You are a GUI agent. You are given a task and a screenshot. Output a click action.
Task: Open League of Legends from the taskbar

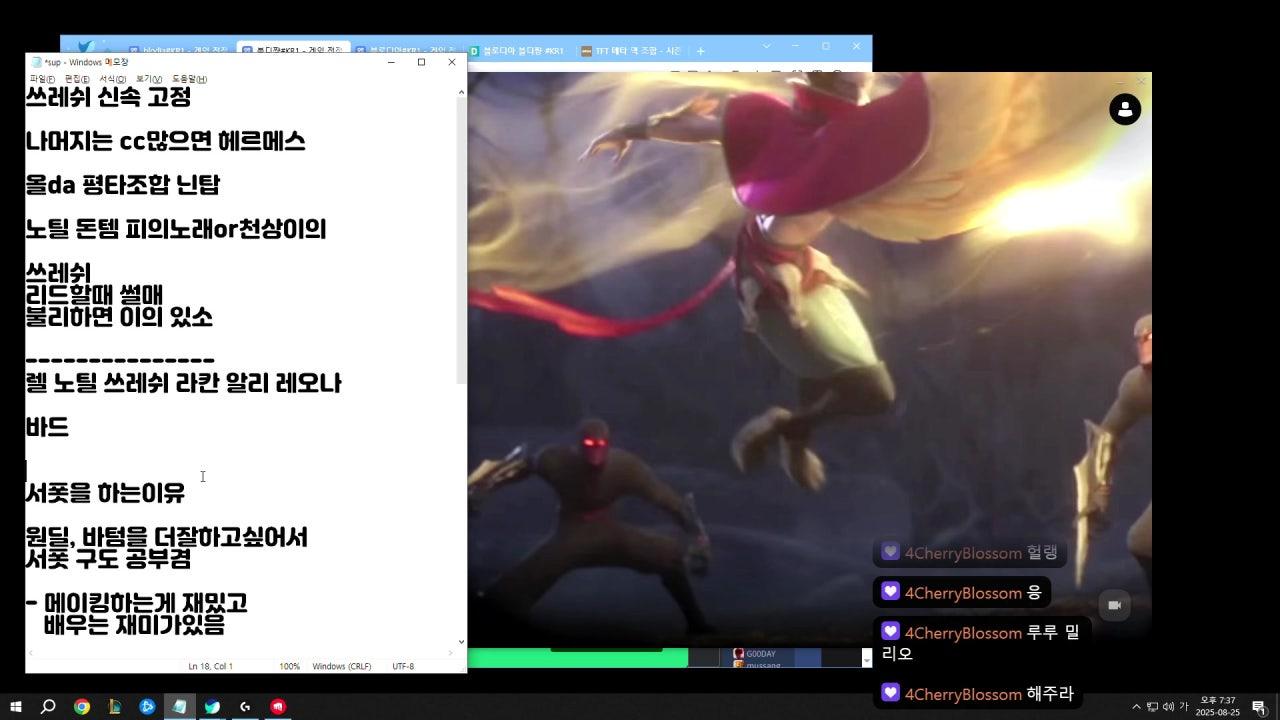[114, 707]
